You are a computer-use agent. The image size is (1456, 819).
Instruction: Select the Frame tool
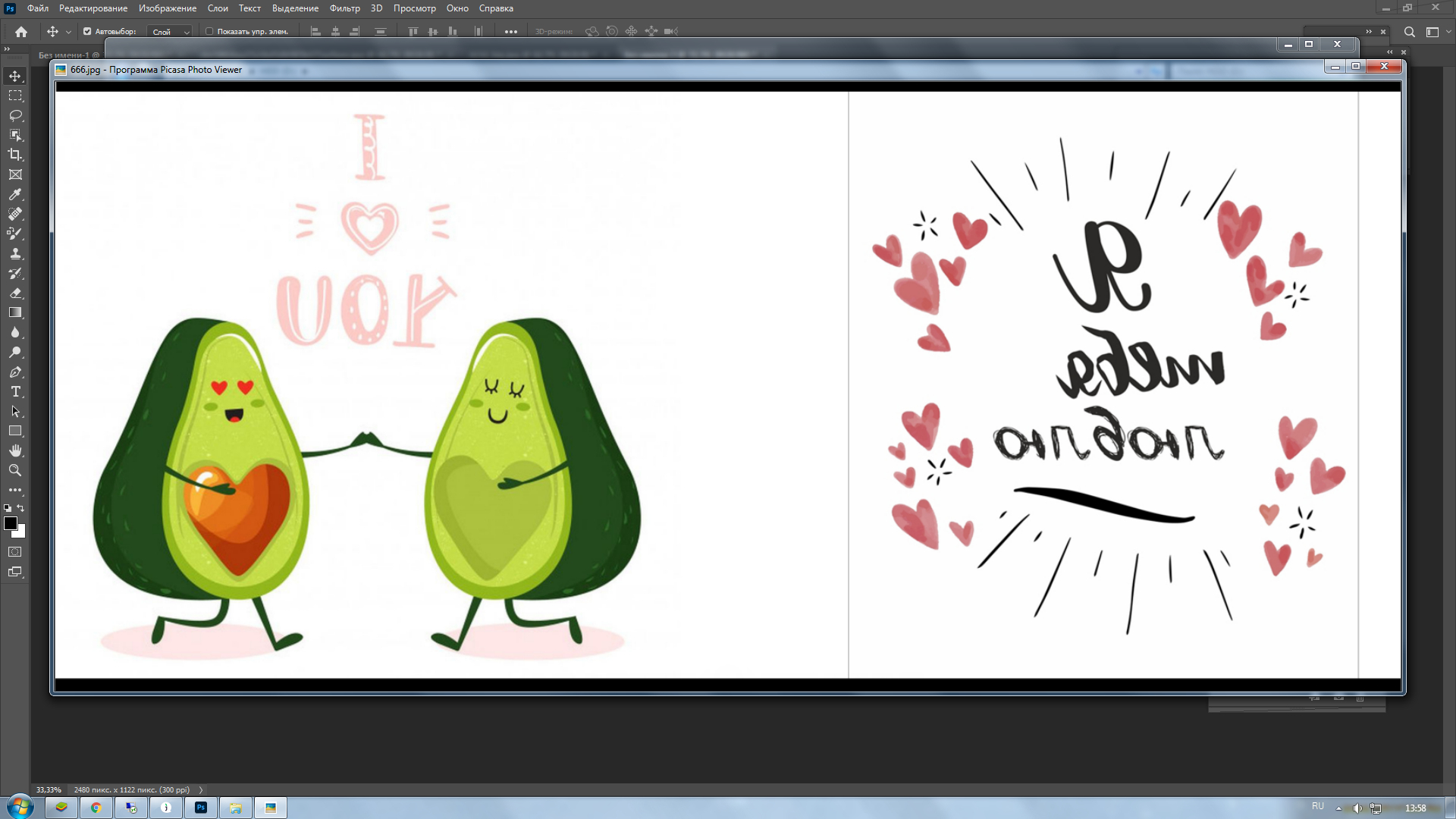(15, 174)
